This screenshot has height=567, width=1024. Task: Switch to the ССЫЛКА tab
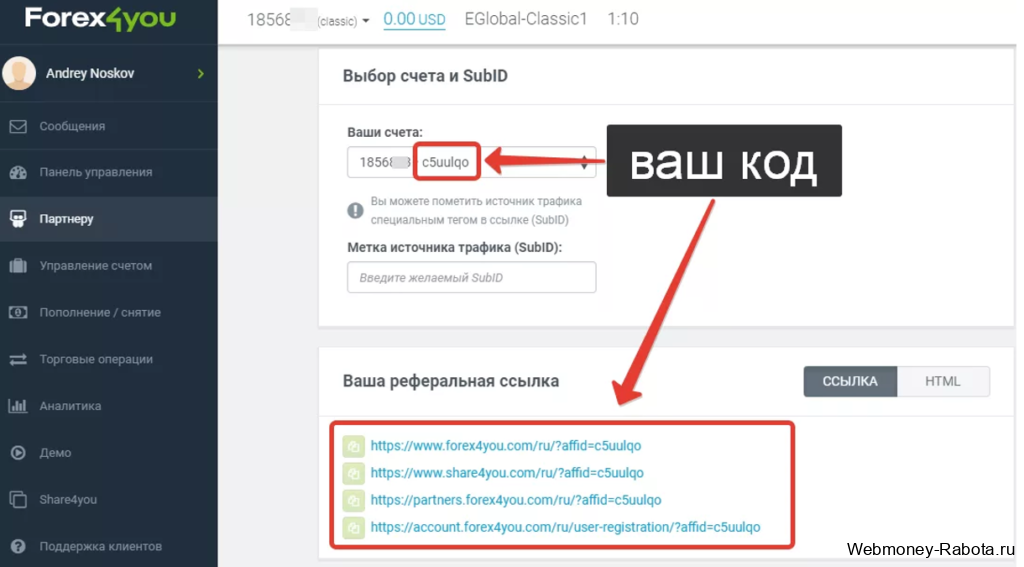850,381
